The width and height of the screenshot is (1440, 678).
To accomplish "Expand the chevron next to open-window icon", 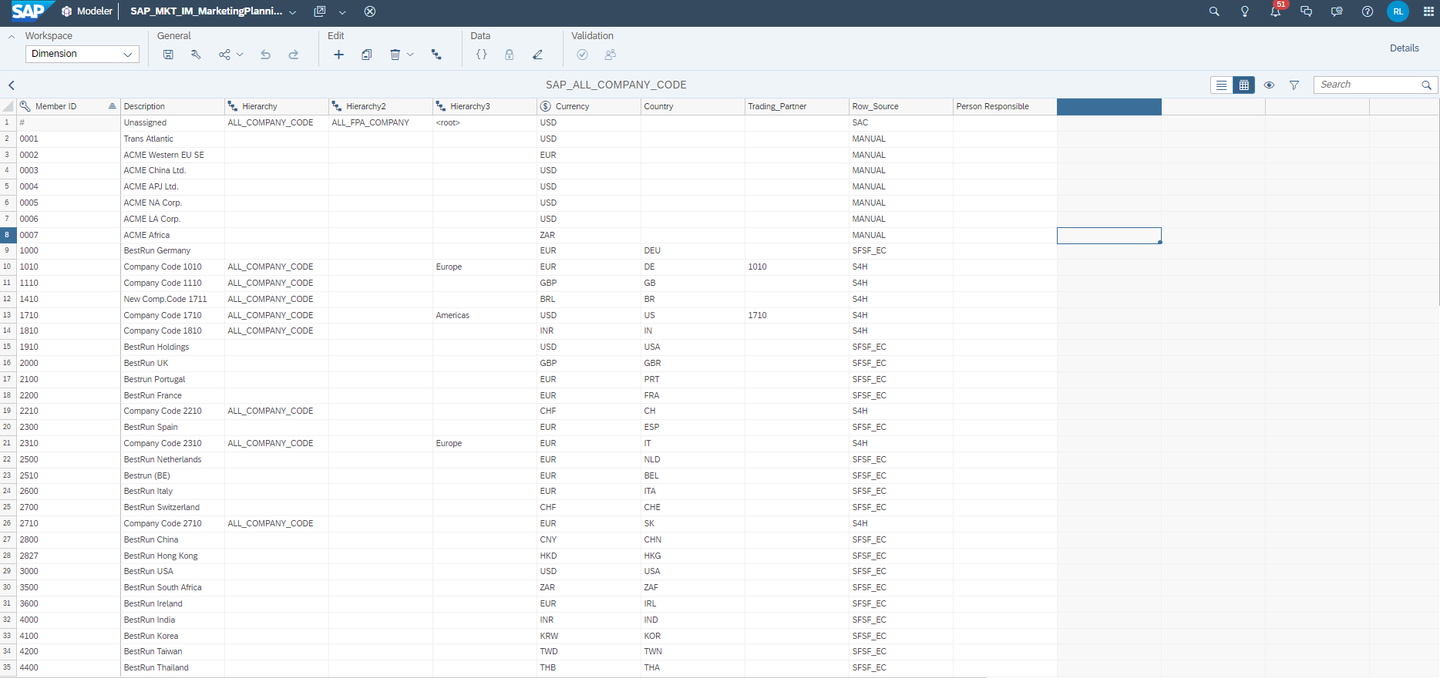I will 343,12.
